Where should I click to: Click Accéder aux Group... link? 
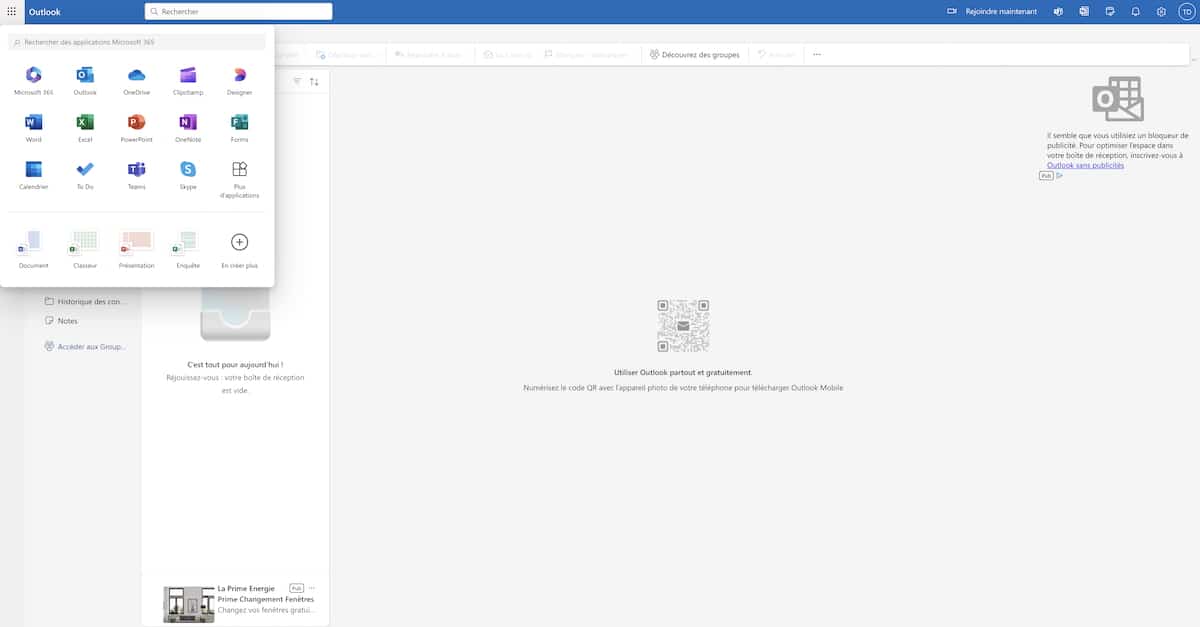pyautogui.click(x=85, y=346)
